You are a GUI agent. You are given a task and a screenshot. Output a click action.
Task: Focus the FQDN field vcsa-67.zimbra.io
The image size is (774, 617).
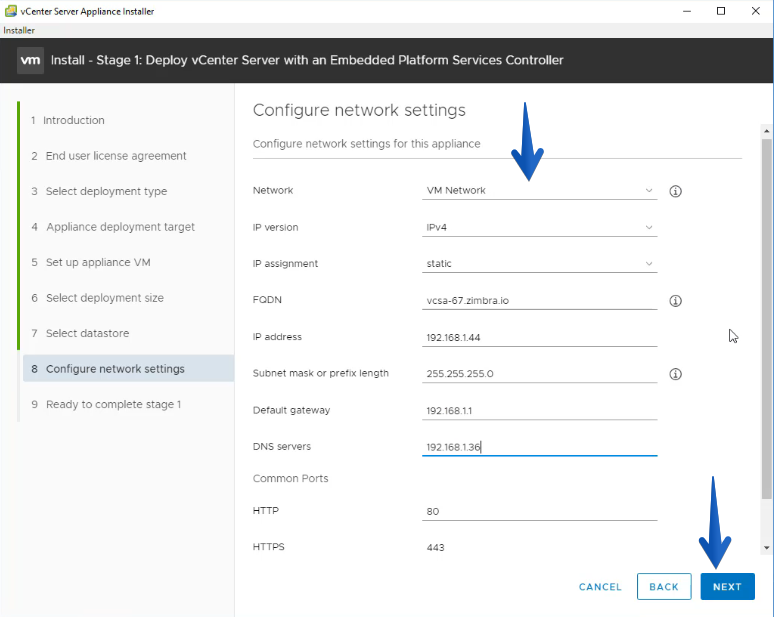tap(539, 301)
